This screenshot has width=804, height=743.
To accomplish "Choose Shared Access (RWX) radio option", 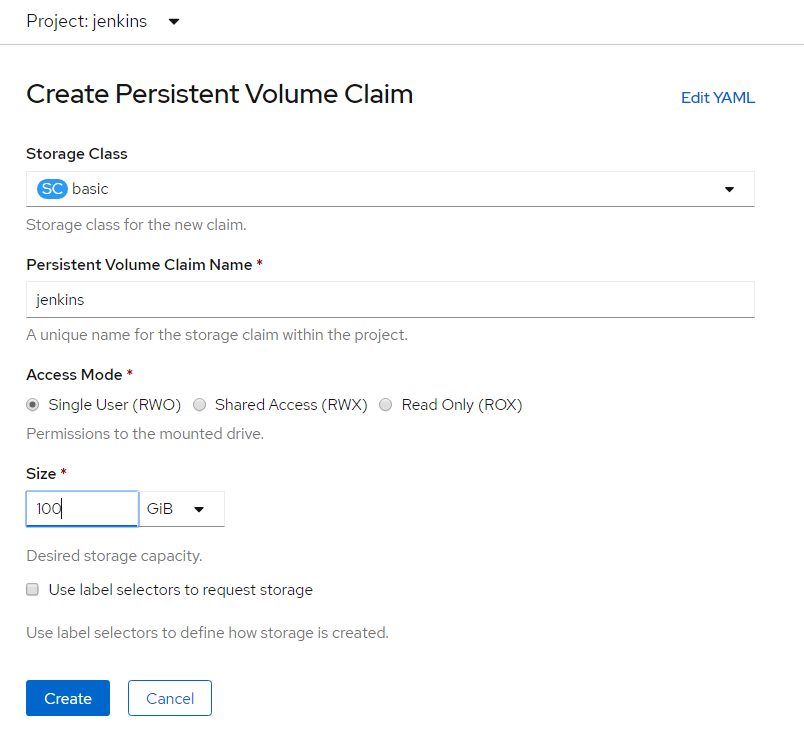I will pos(200,405).
